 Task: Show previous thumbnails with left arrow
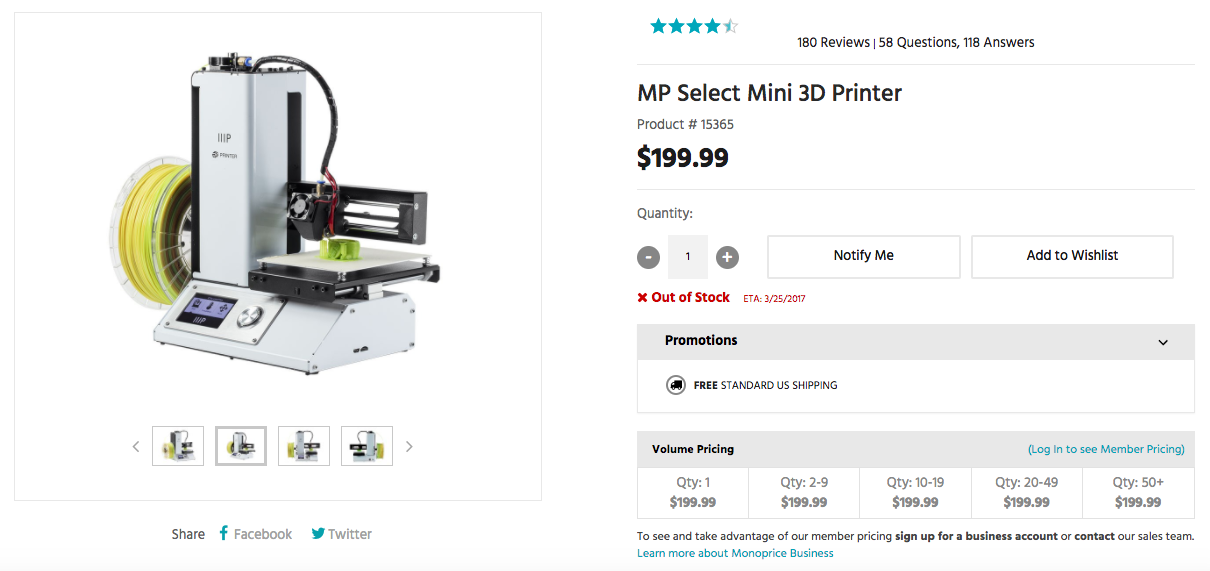[136, 447]
